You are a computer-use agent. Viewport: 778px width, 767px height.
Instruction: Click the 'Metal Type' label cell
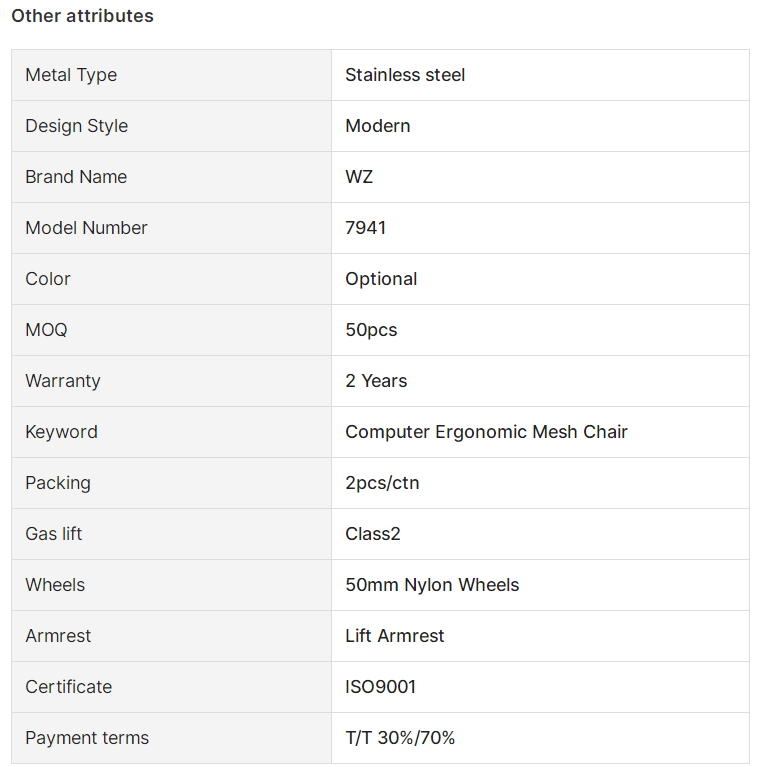pyautogui.click(x=171, y=75)
